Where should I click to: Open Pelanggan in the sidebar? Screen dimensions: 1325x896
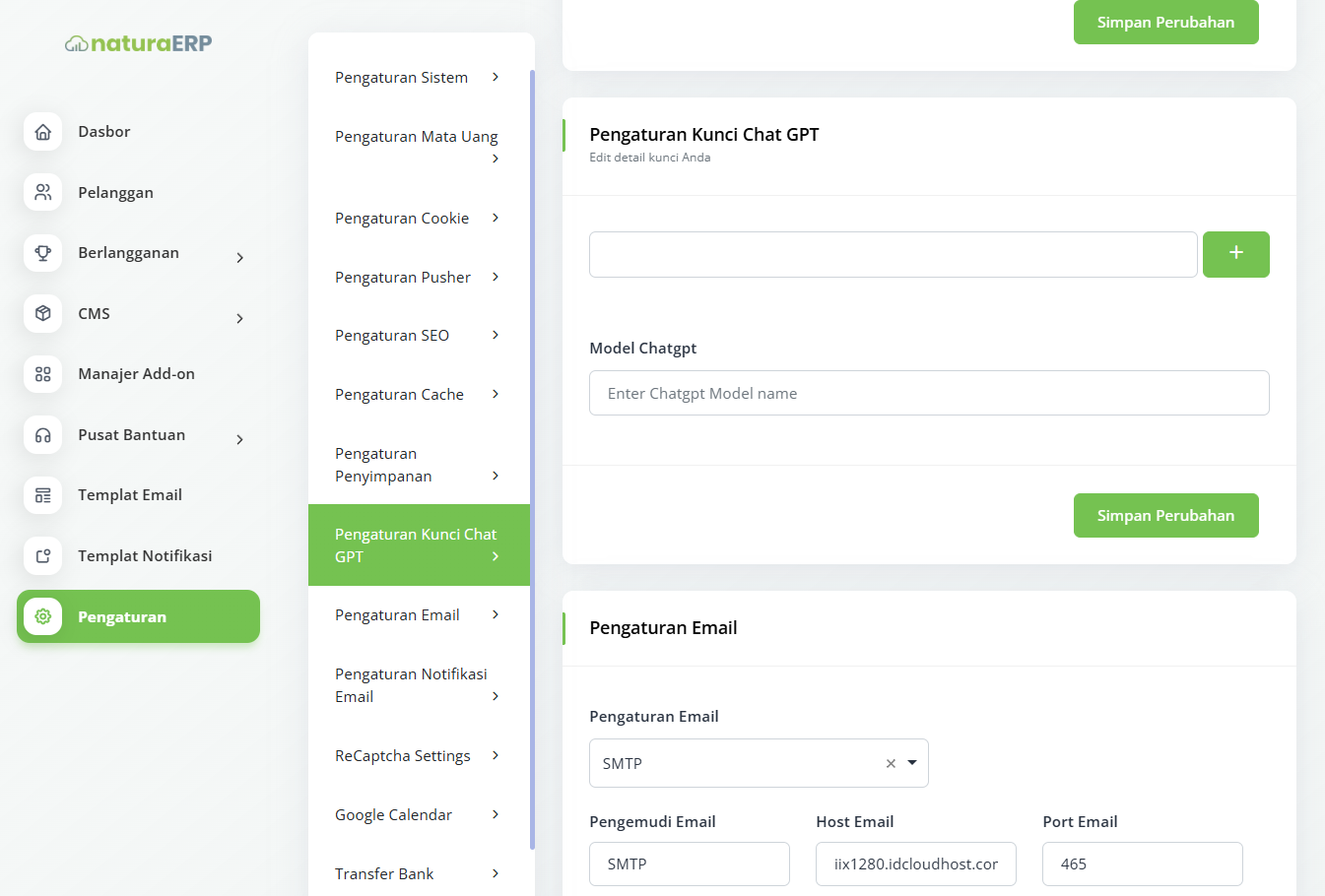pos(138,193)
